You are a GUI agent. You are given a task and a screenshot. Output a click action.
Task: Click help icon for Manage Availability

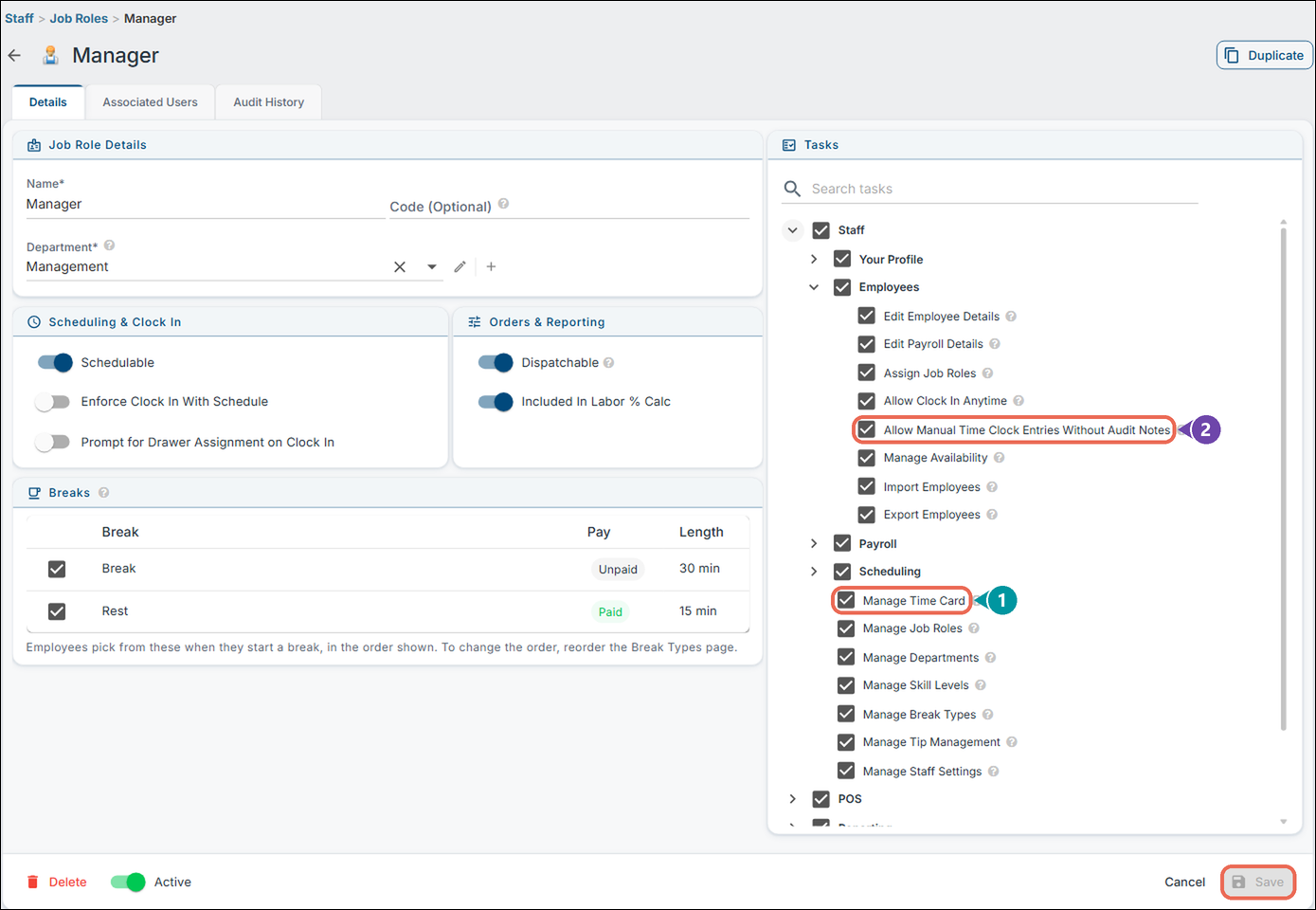point(999,458)
